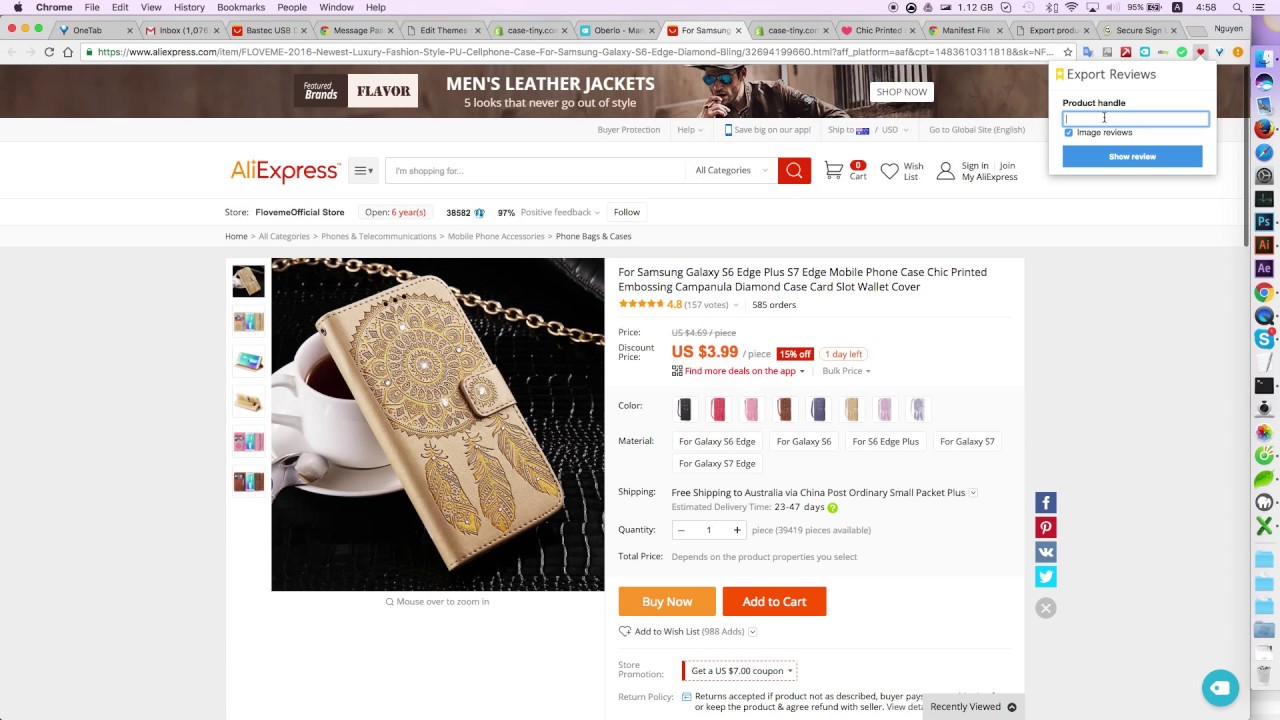The width and height of the screenshot is (1280, 720).
Task: Select the For Galaxy S7 Edge option
Action: (717, 463)
